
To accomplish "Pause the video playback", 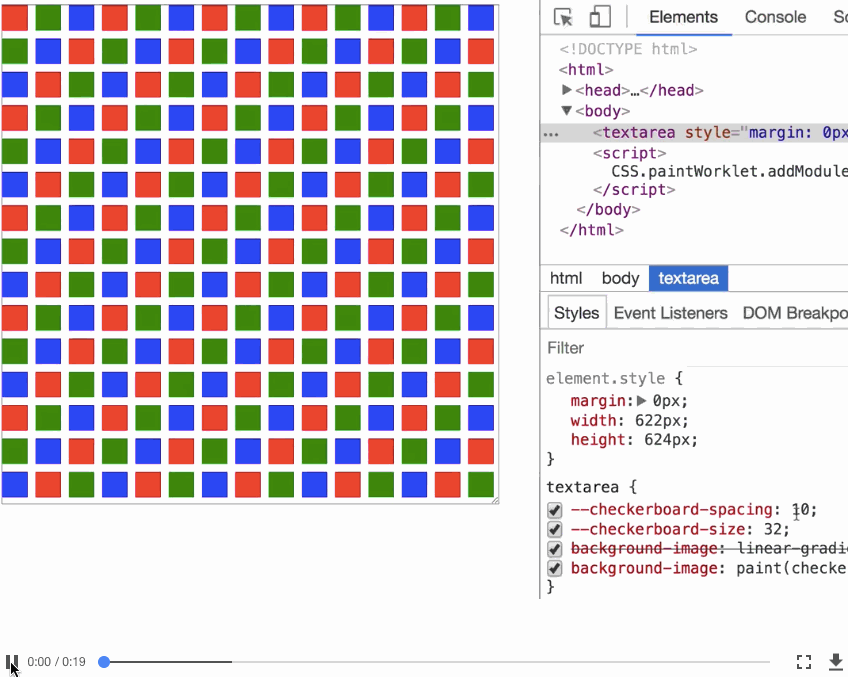I will (12, 662).
